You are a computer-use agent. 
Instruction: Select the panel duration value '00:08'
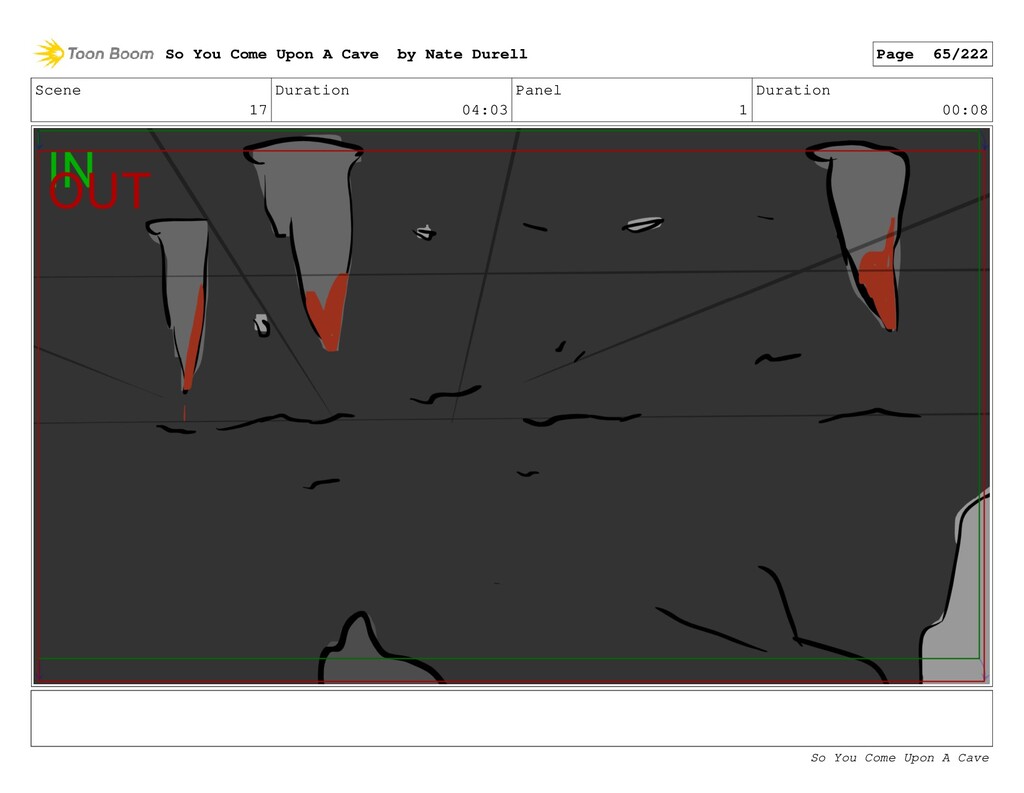click(965, 110)
